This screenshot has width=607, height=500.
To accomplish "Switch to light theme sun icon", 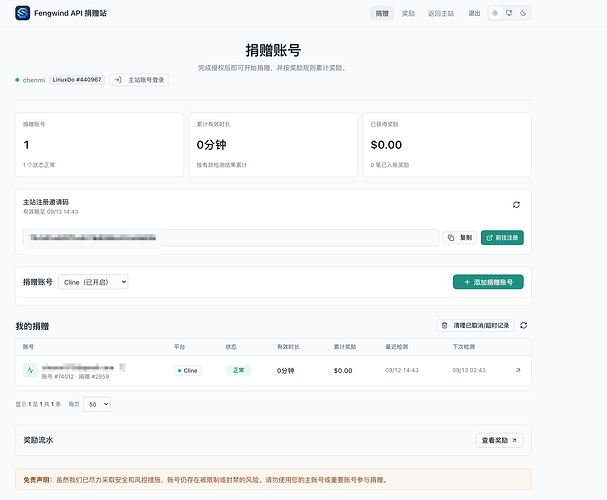I will (x=495, y=13).
